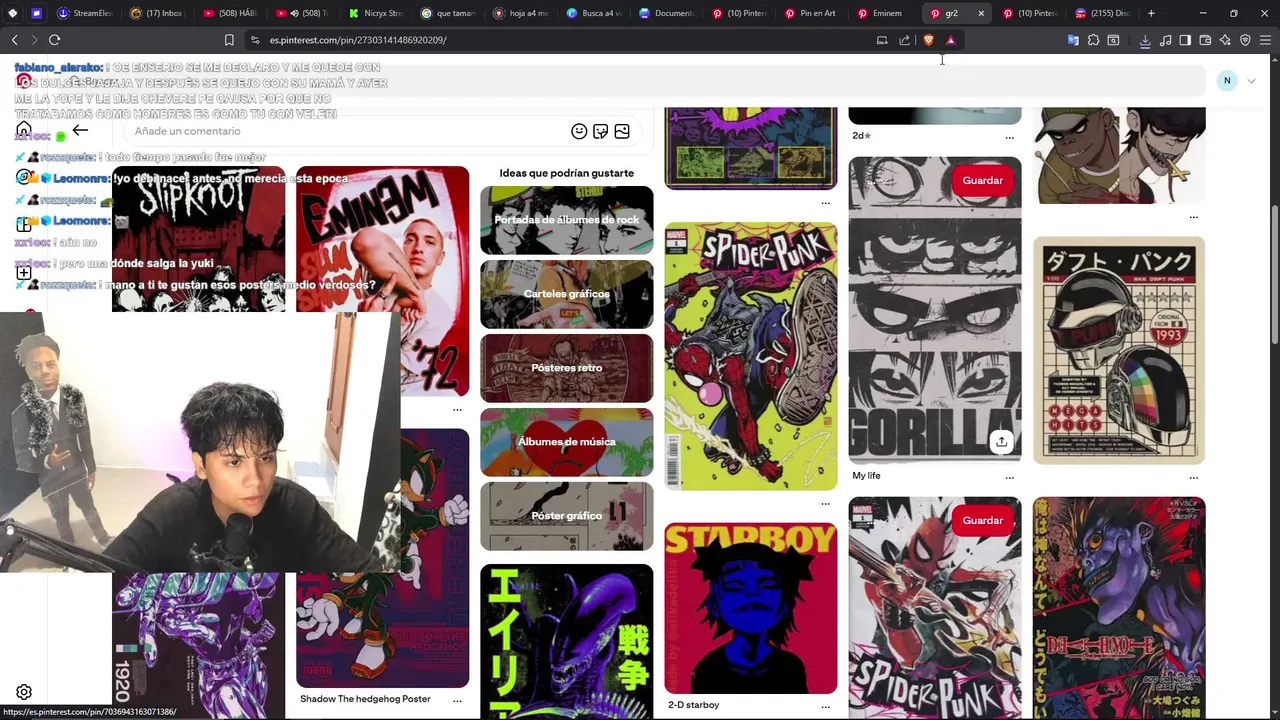
Task: Switch to the Pin en Art tab
Action: coord(810,13)
